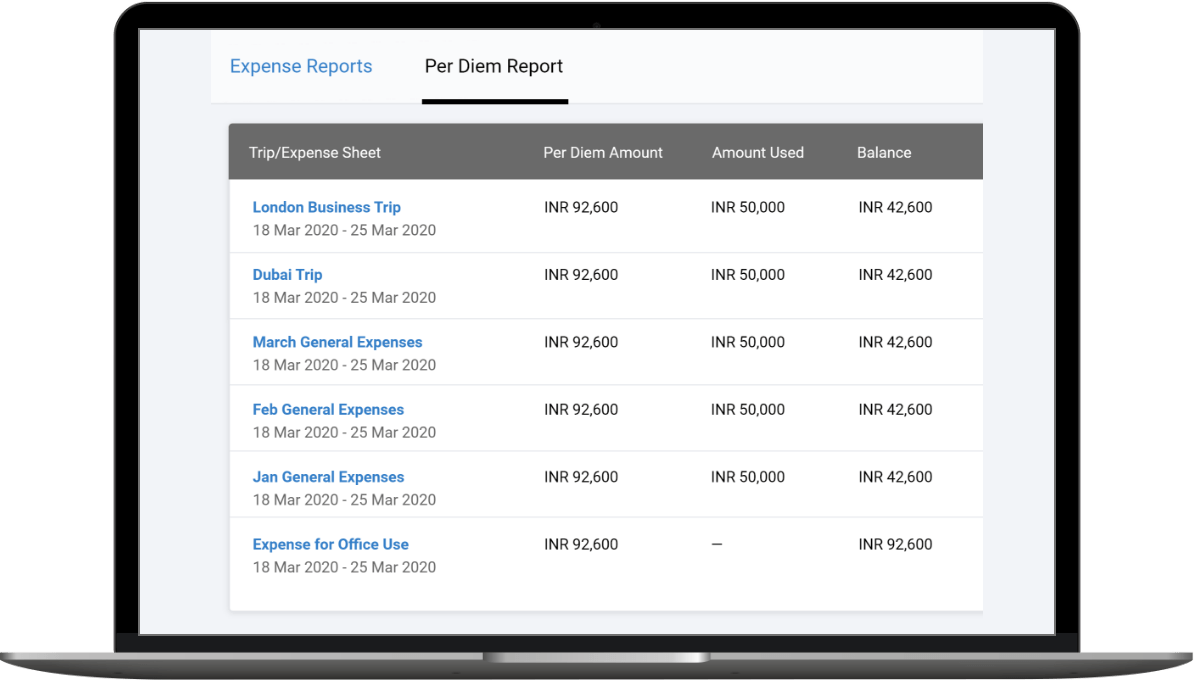Select Expense for Office Use per diem amount

point(581,544)
